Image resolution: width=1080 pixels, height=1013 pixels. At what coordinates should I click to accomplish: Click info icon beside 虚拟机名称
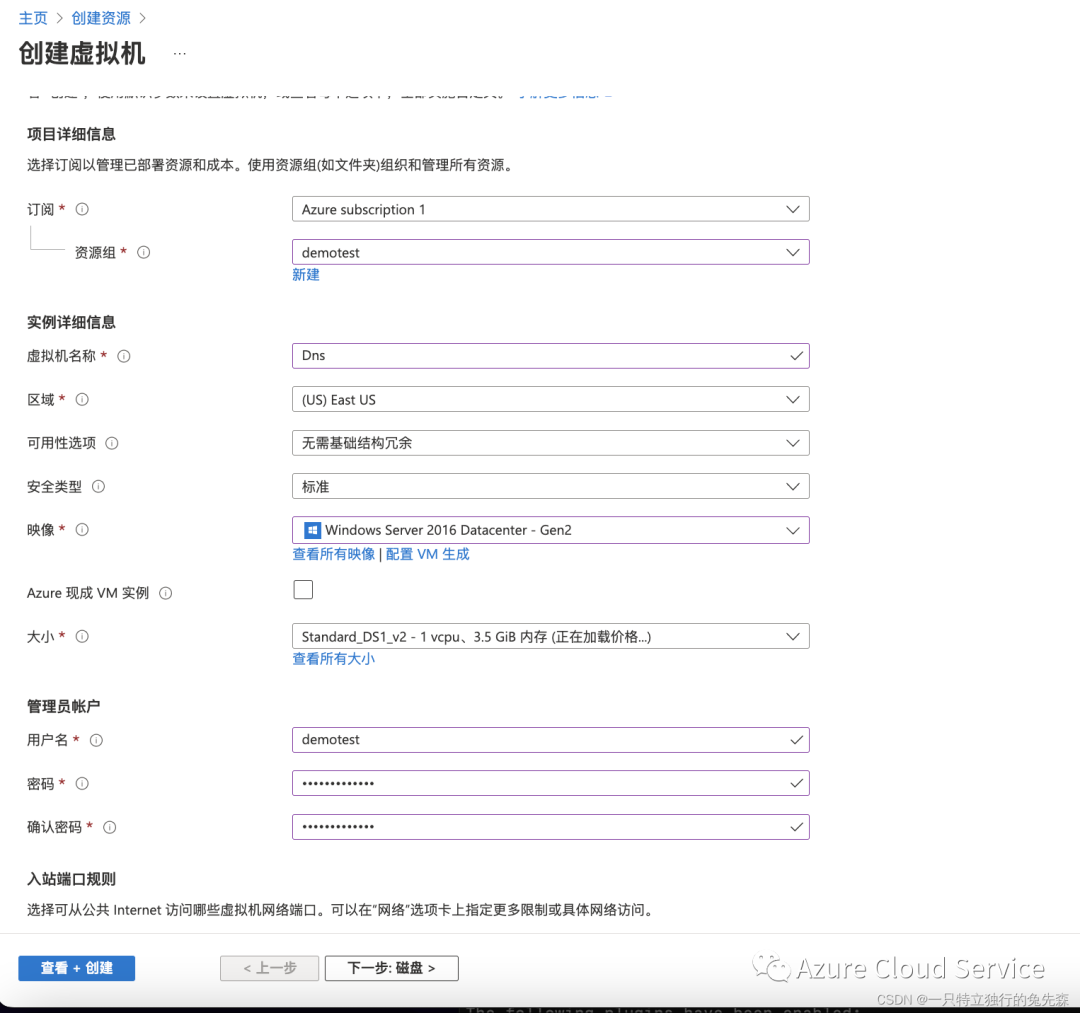pos(124,356)
